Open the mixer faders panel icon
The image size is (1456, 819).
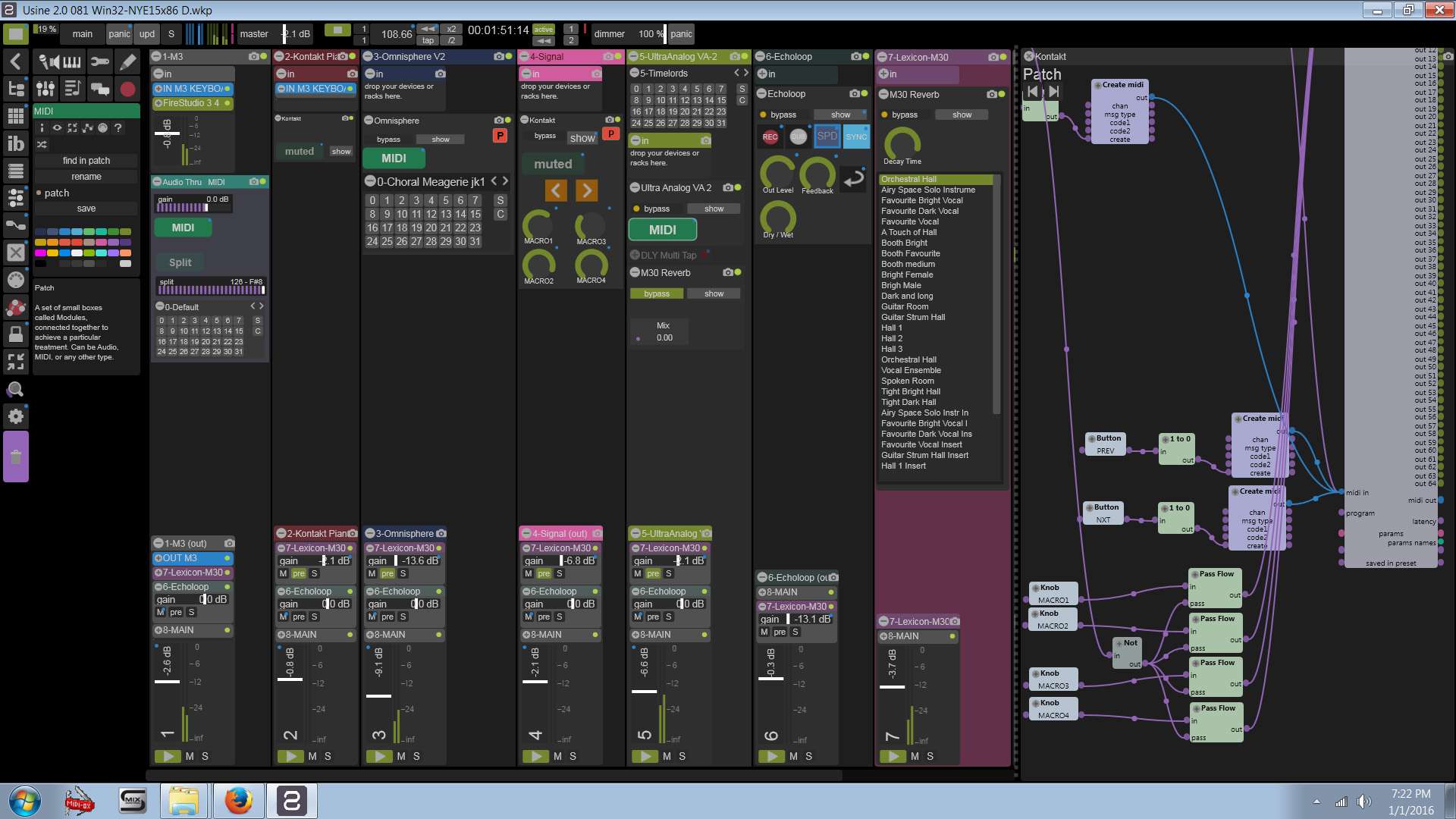tap(45, 89)
